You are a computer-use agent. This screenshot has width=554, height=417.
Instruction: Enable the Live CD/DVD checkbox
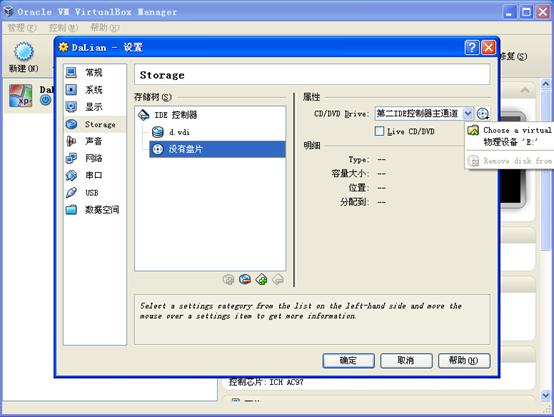point(379,131)
